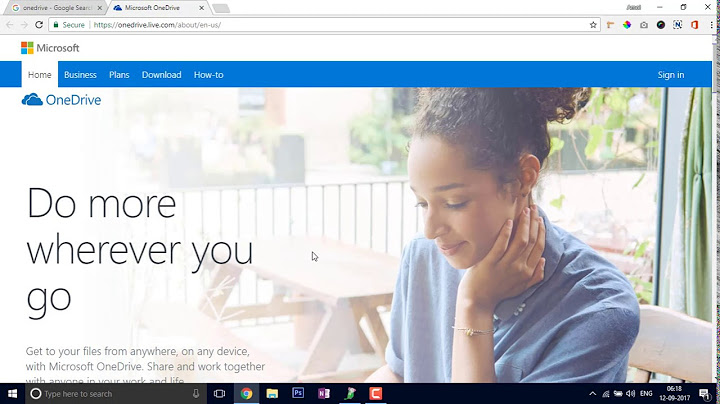Show hidden system tray icons
This screenshot has width=720, height=404.
pyautogui.click(x=592, y=393)
